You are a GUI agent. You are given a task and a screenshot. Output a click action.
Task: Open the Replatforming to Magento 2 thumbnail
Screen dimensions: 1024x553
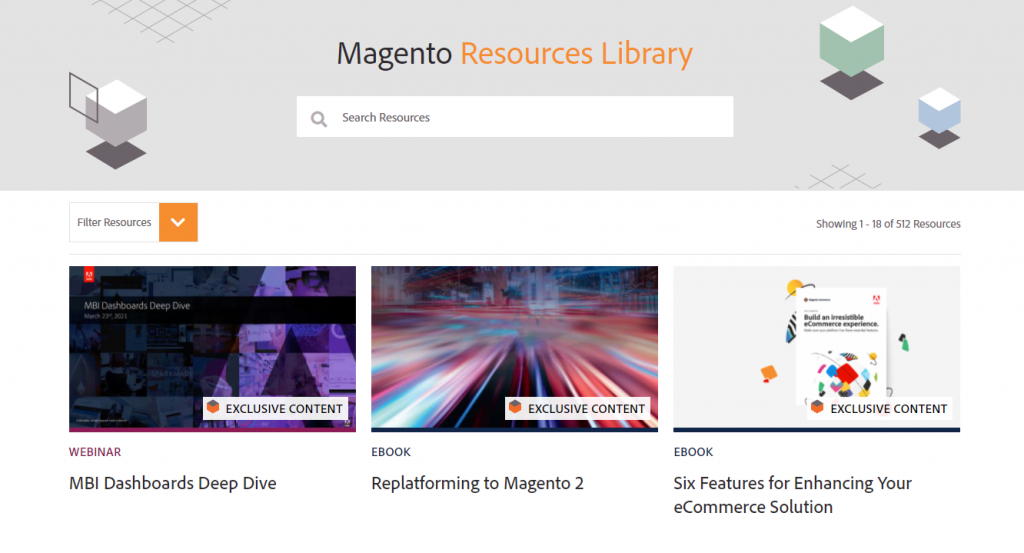pyautogui.click(x=515, y=349)
